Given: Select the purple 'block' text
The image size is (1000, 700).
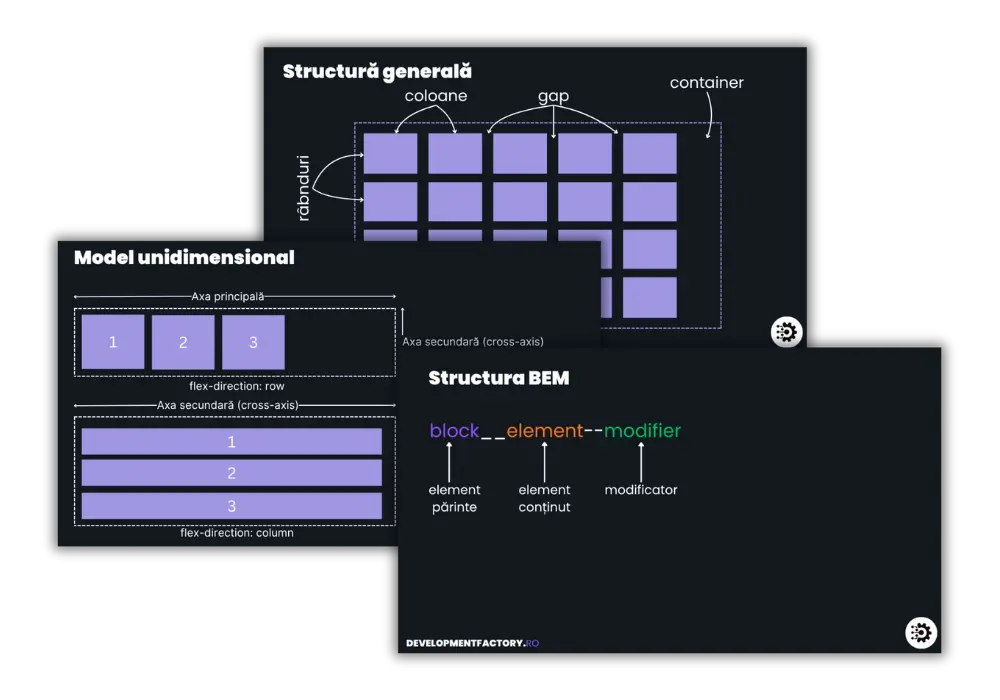Looking at the screenshot, I should click(x=455, y=431).
